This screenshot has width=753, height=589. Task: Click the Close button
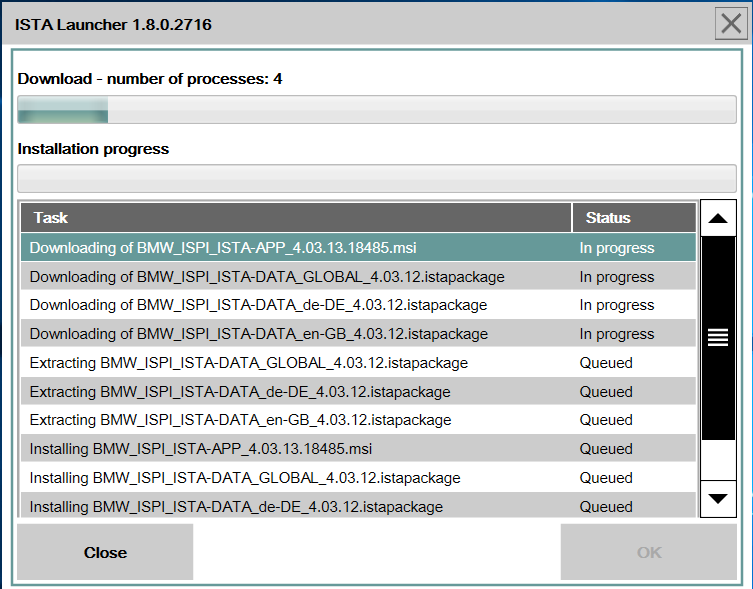click(x=105, y=552)
